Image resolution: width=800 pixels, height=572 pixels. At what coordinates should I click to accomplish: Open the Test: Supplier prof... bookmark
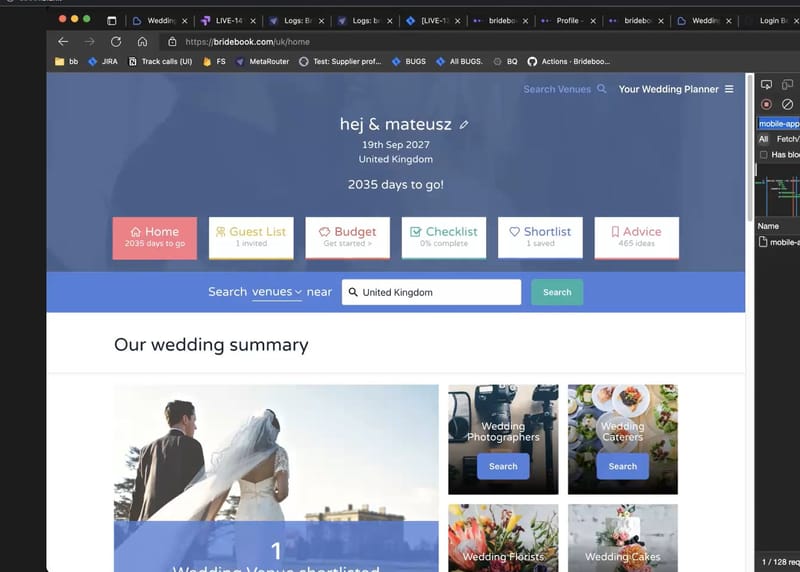point(340,61)
